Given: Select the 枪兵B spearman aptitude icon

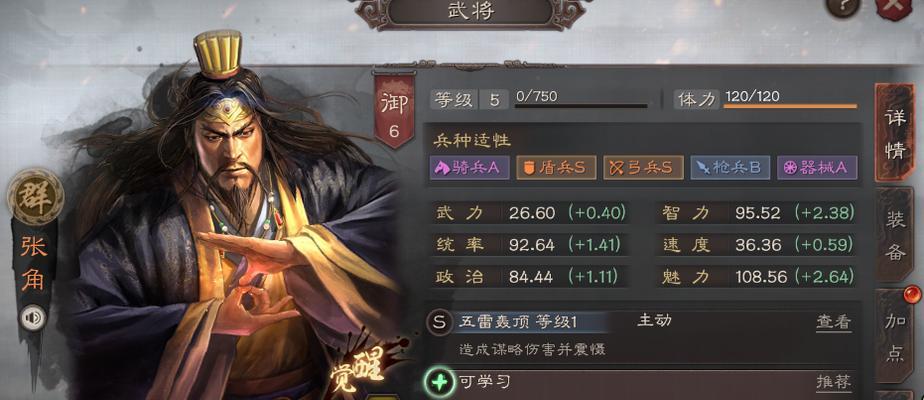Looking at the screenshot, I should (730, 168).
